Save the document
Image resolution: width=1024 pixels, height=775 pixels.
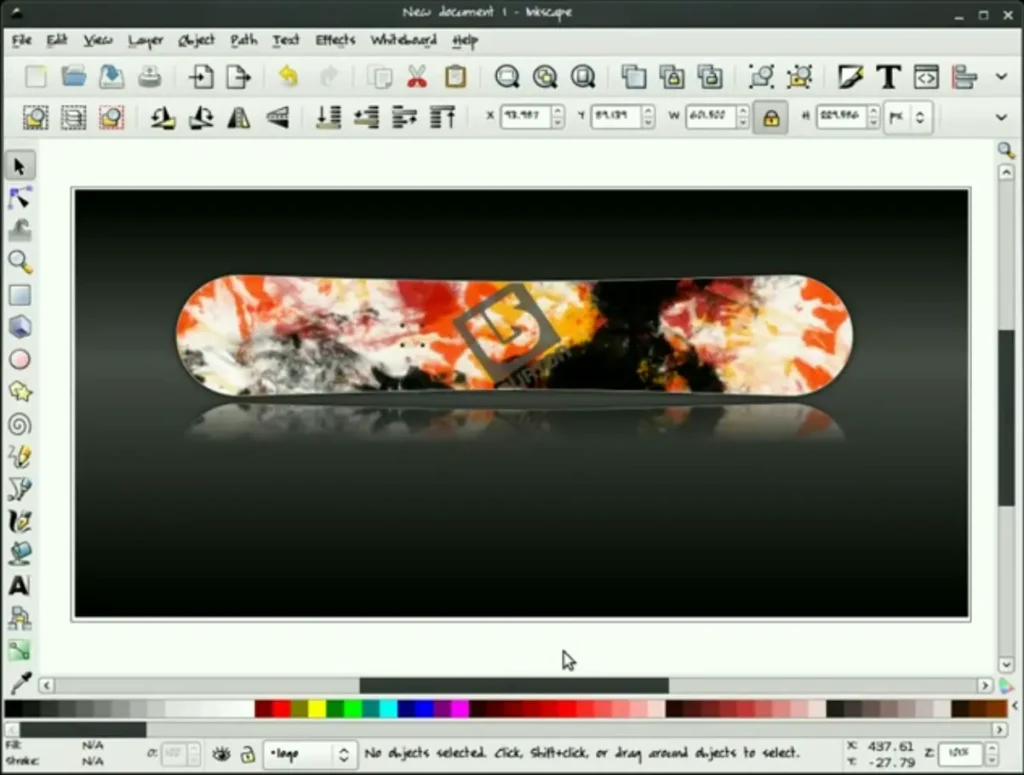112,77
